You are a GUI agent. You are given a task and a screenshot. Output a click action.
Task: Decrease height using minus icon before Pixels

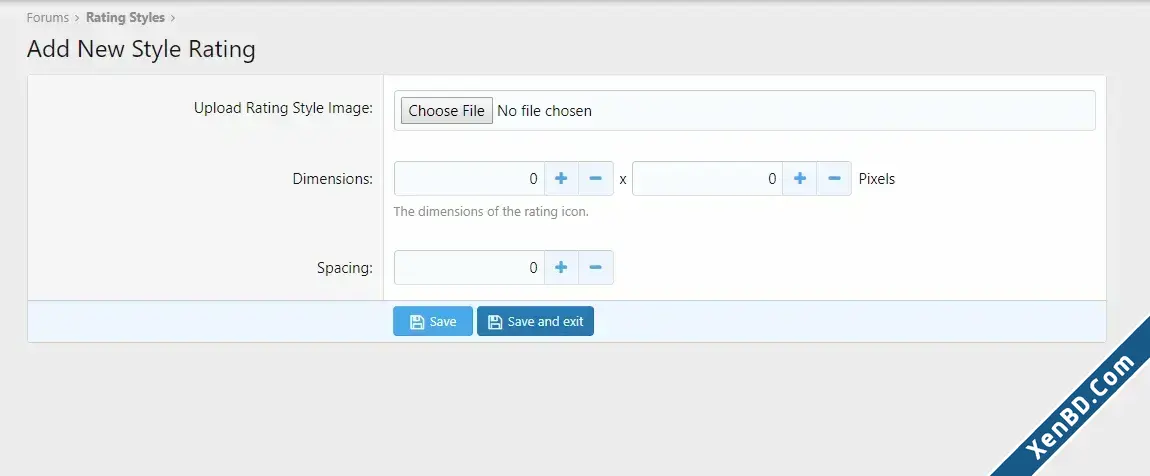[834, 178]
